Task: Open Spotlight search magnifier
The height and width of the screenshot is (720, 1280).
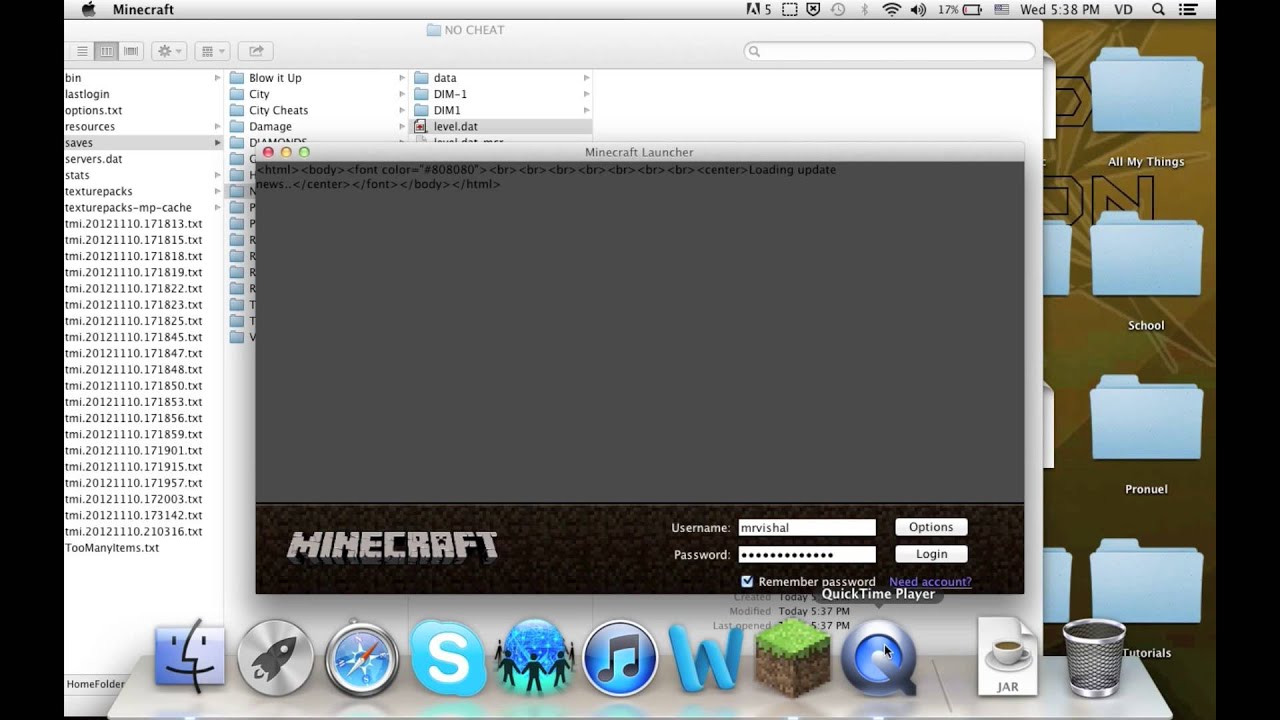Action: click(1158, 9)
